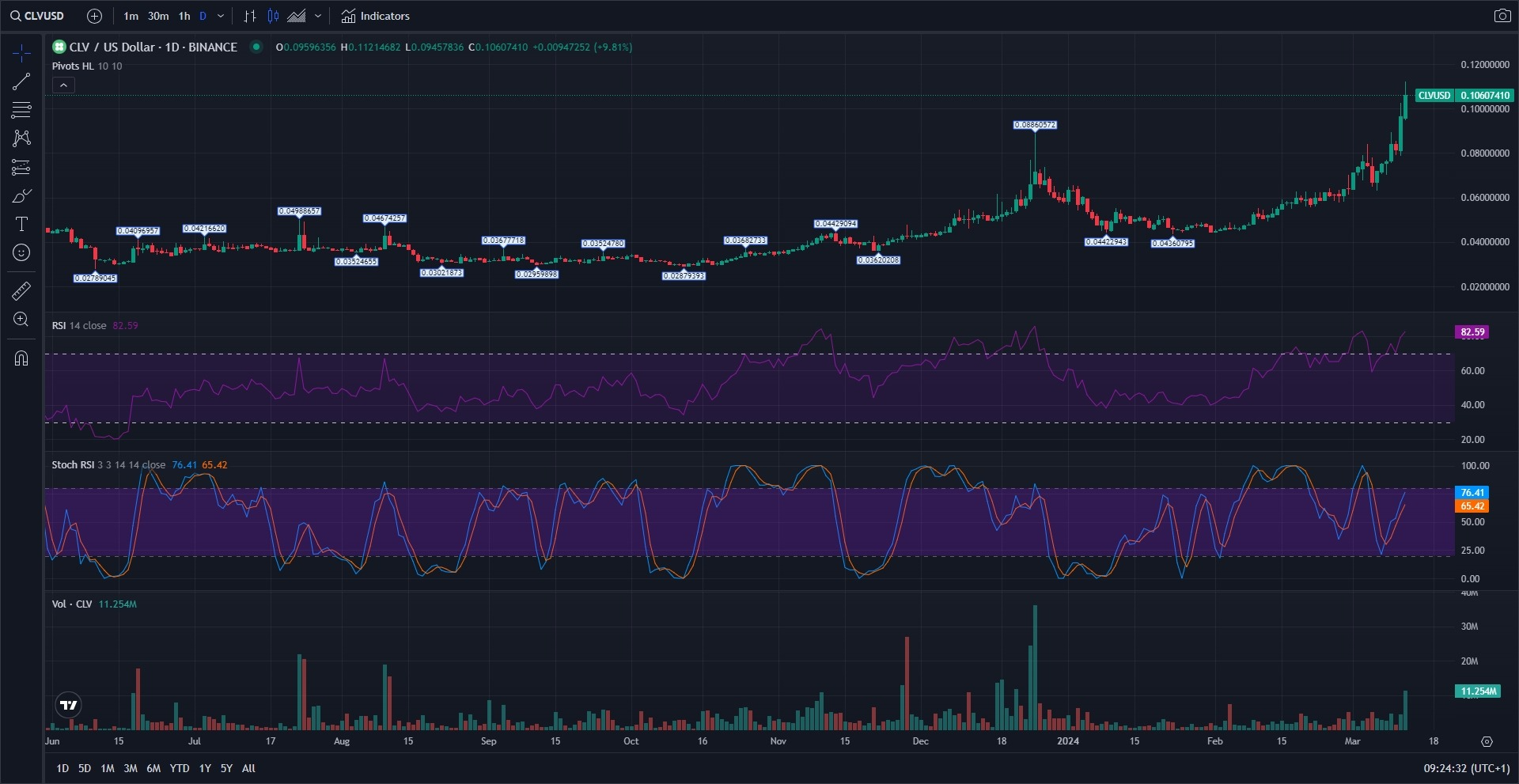Select the prediction and measurement tool
The height and width of the screenshot is (784, 1519).
(21, 167)
